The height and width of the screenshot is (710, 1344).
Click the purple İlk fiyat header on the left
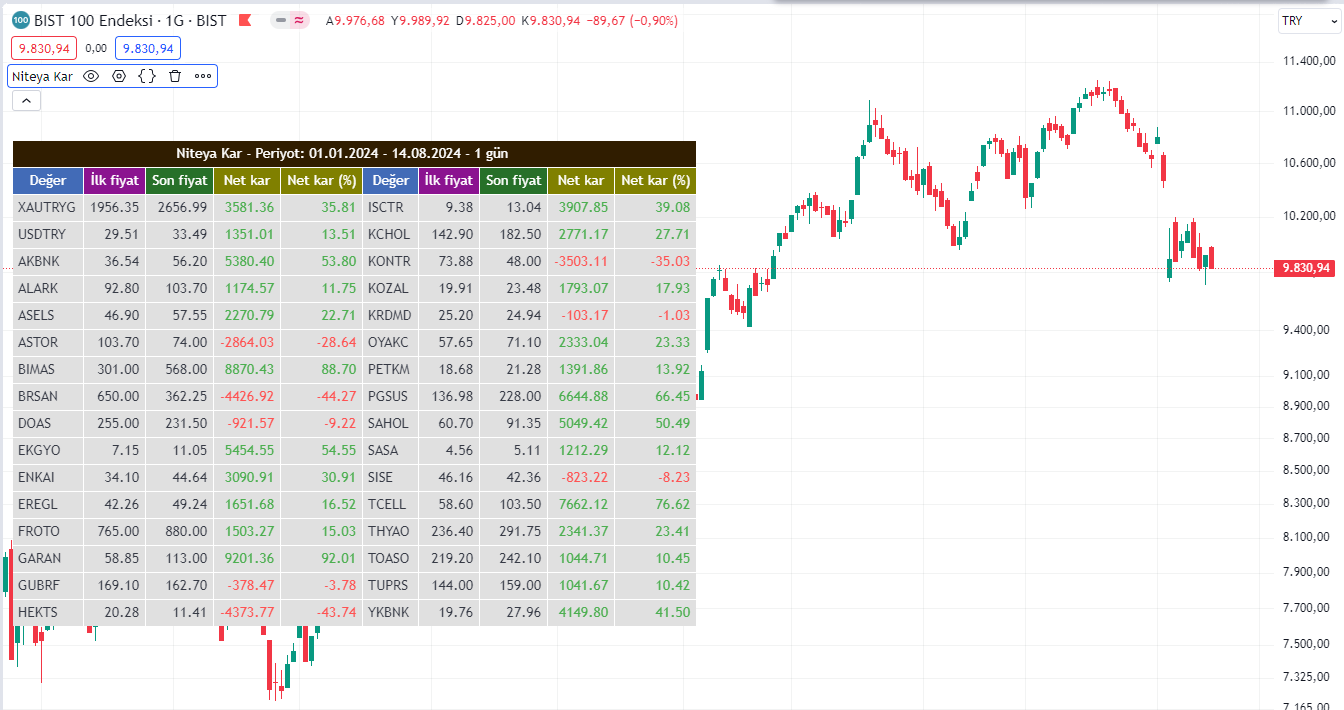pyautogui.click(x=114, y=181)
